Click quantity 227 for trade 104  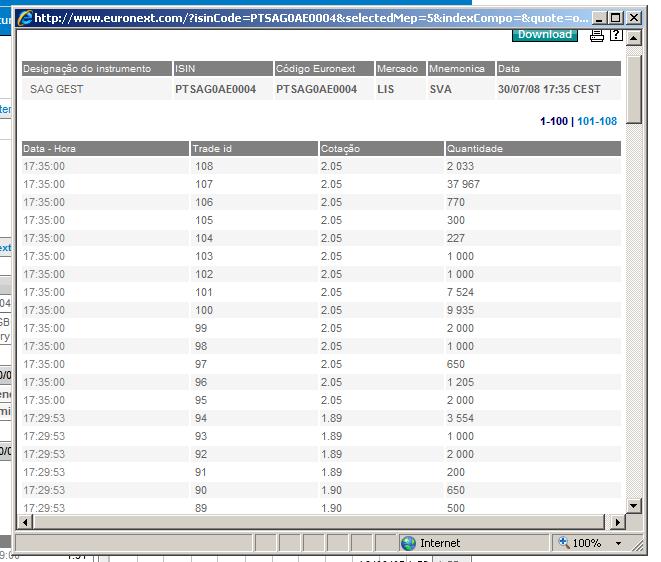pyautogui.click(x=456, y=238)
